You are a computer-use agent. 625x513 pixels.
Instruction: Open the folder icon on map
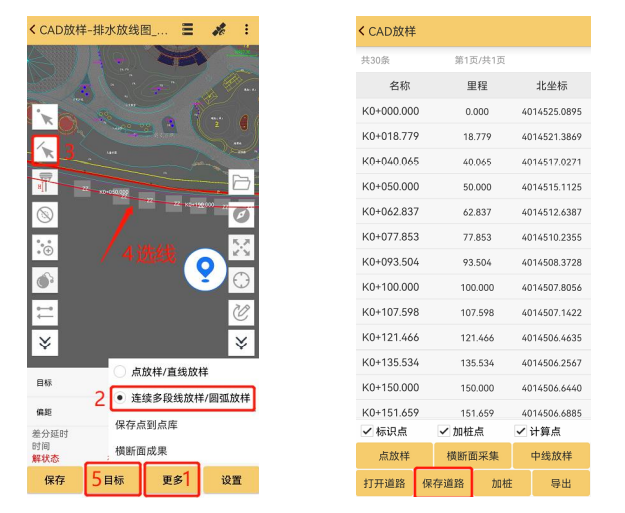tap(241, 182)
